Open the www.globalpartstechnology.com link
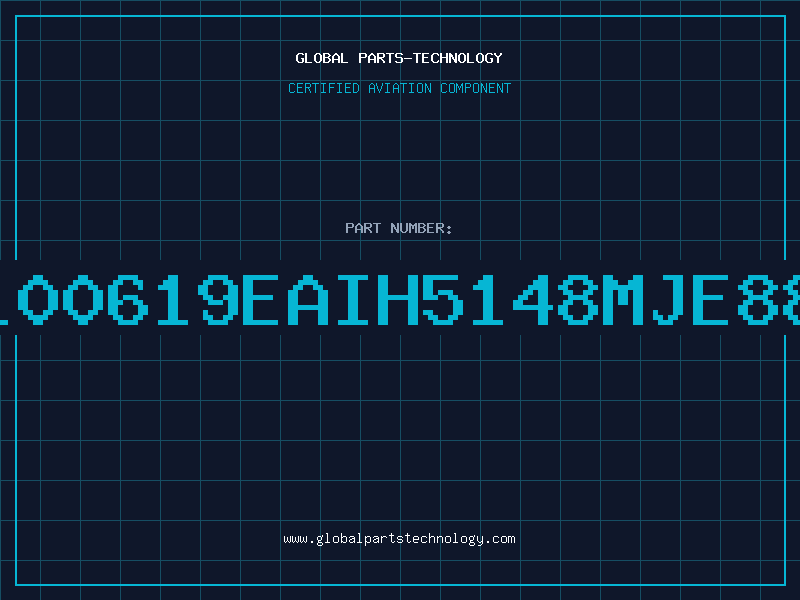Image resolution: width=800 pixels, height=600 pixels. click(x=399, y=539)
